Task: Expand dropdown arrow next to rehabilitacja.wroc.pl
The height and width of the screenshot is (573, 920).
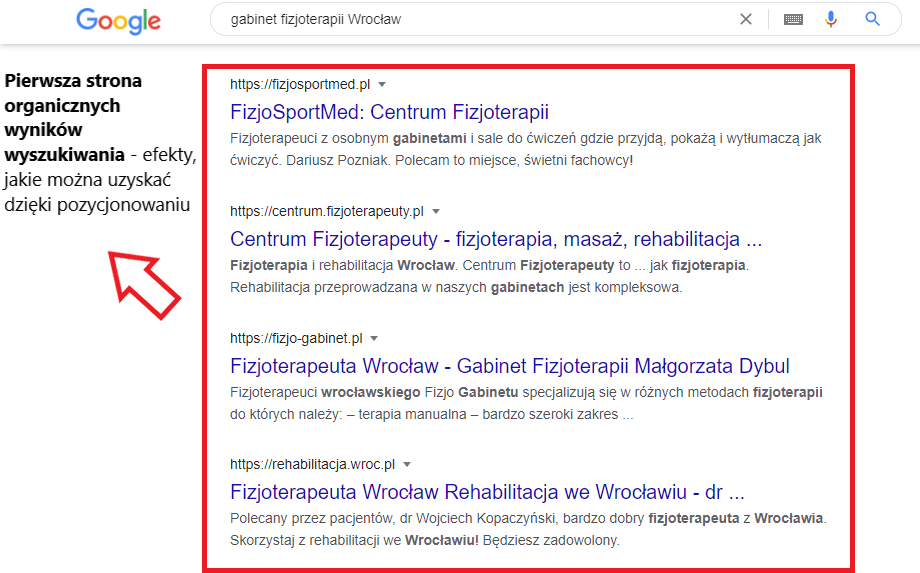Action: click(407, 464)
